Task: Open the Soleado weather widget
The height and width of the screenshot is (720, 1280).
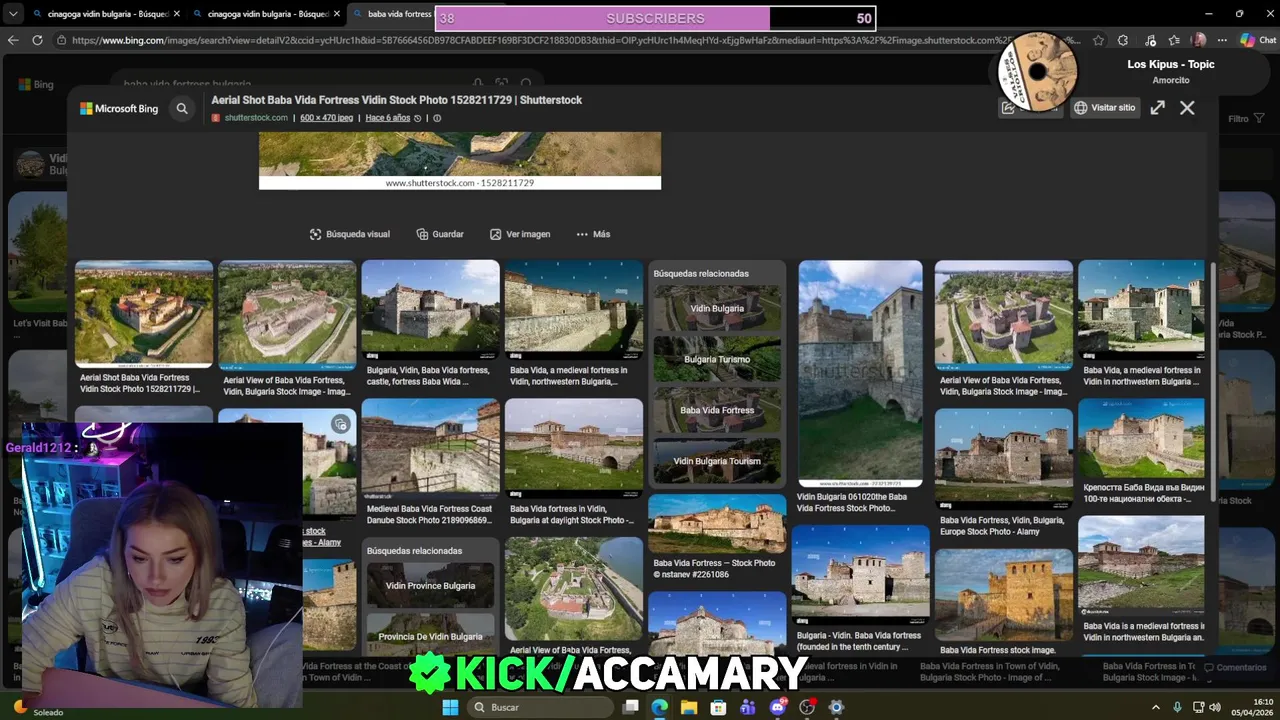Action: tap(37, 708)
